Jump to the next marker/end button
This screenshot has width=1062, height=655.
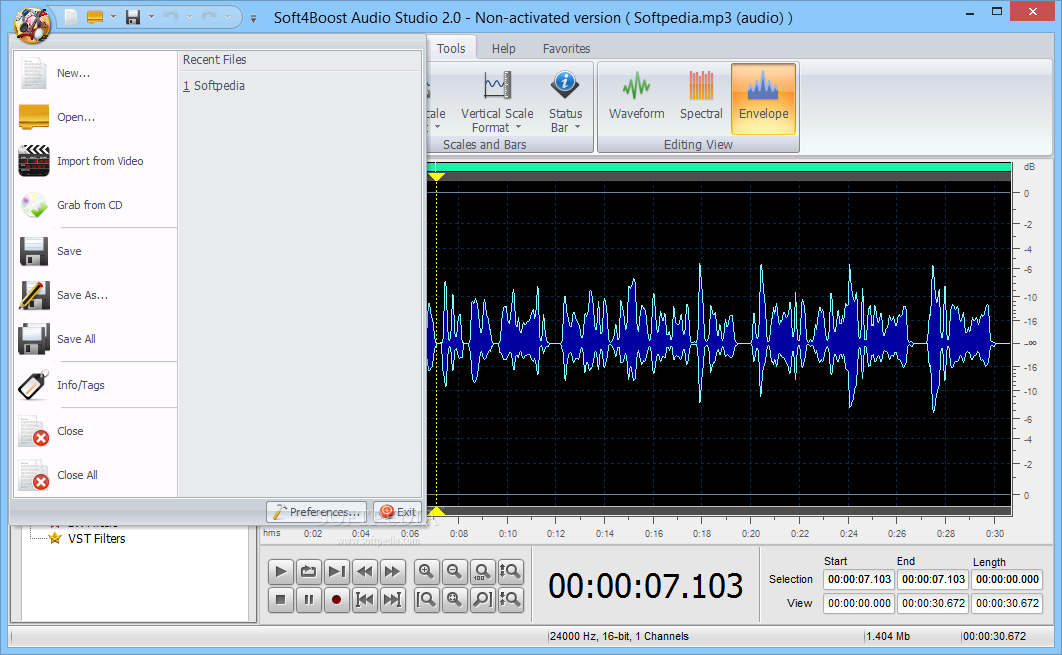[x=392, y=600]
